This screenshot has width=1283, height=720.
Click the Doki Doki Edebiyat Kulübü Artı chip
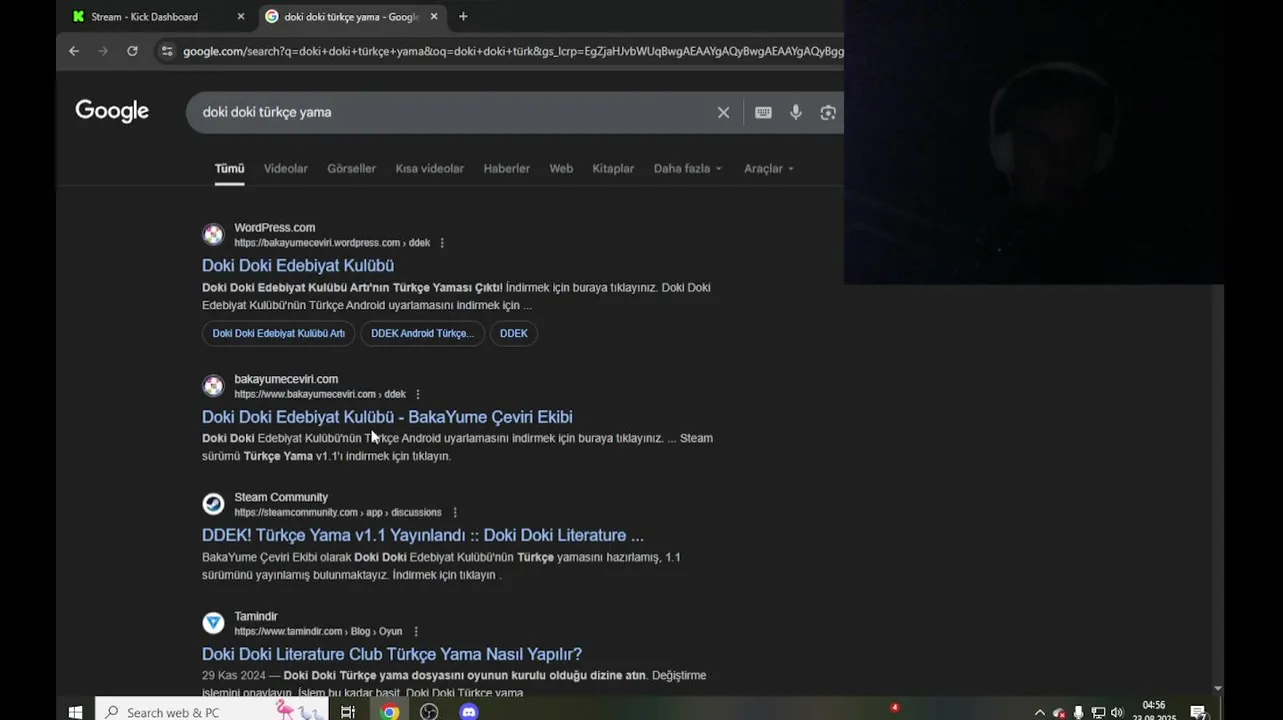(278, 333)
